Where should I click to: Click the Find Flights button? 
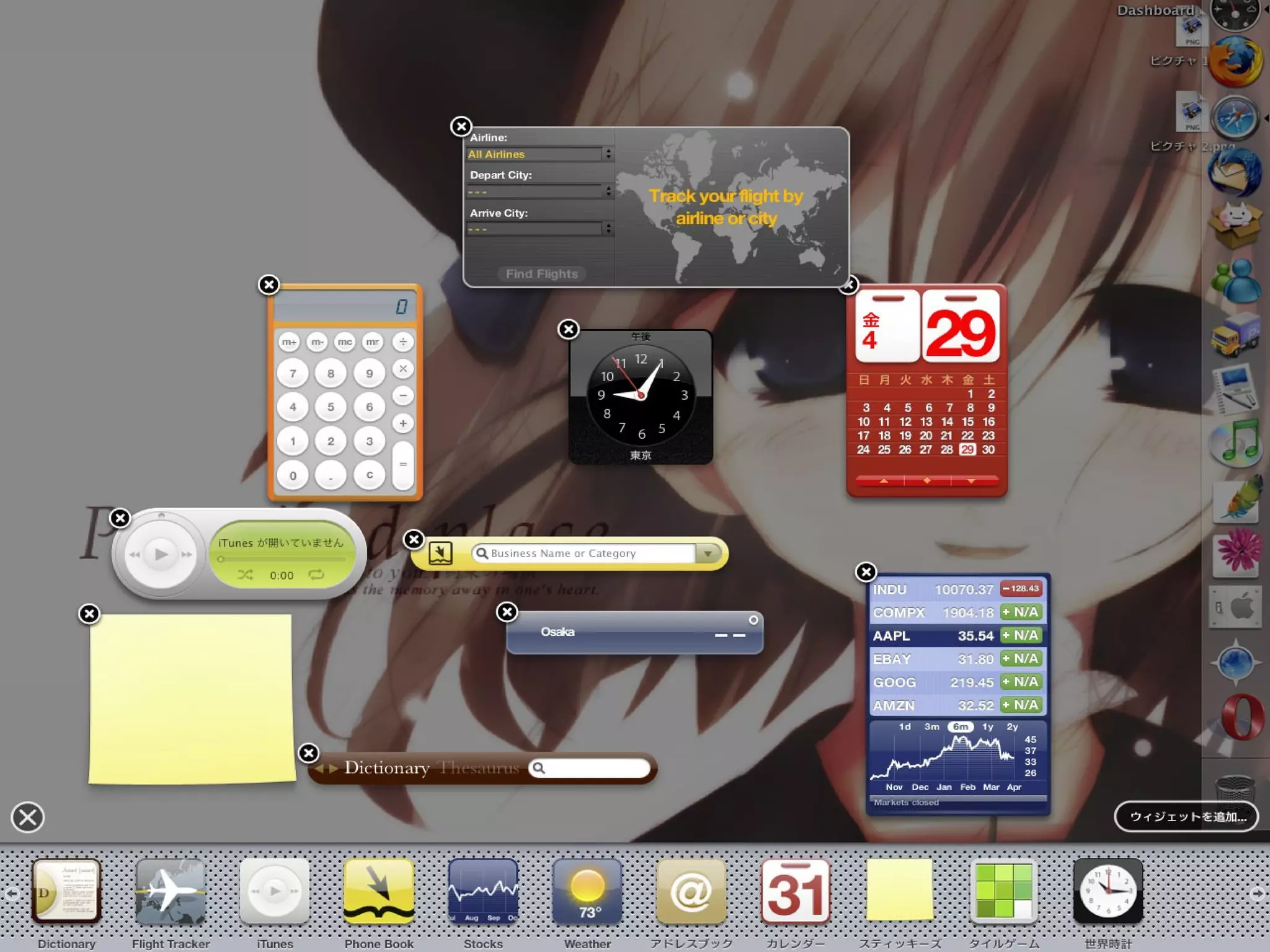pos(541,274)
